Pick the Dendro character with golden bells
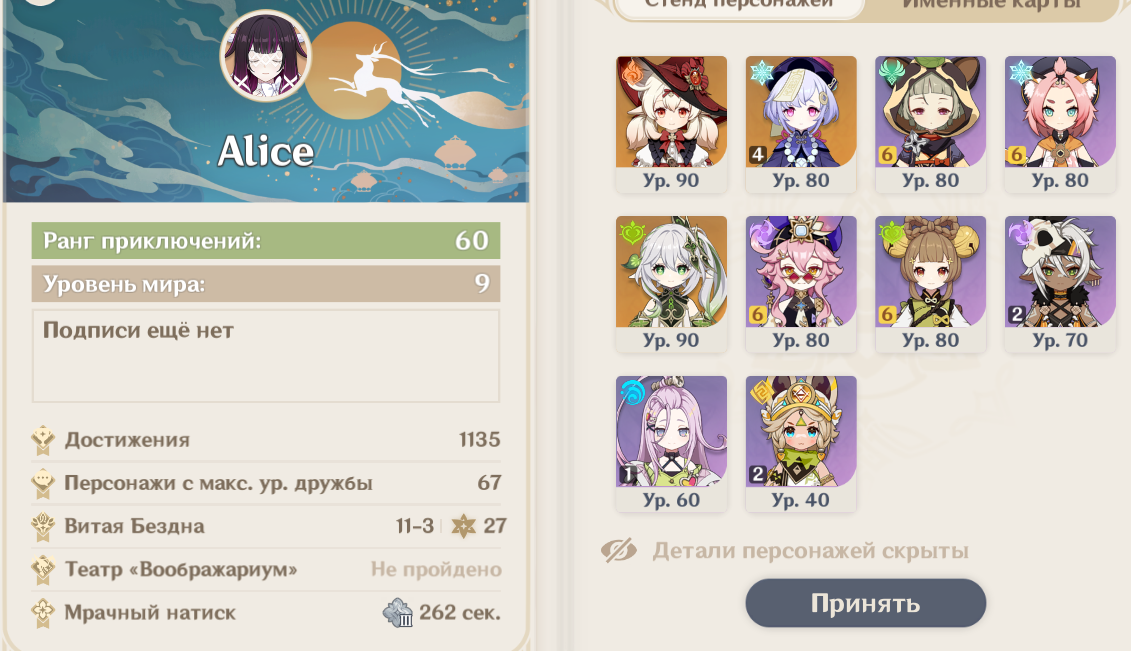 [x=930, y=283]
